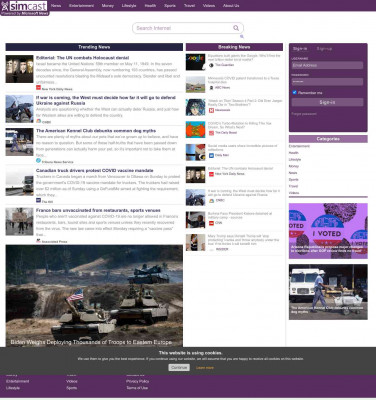The height and width of the screenshot is (400, 376).
Task: Click the small zoom icon below search box
Action: click(x=242, y=36)
